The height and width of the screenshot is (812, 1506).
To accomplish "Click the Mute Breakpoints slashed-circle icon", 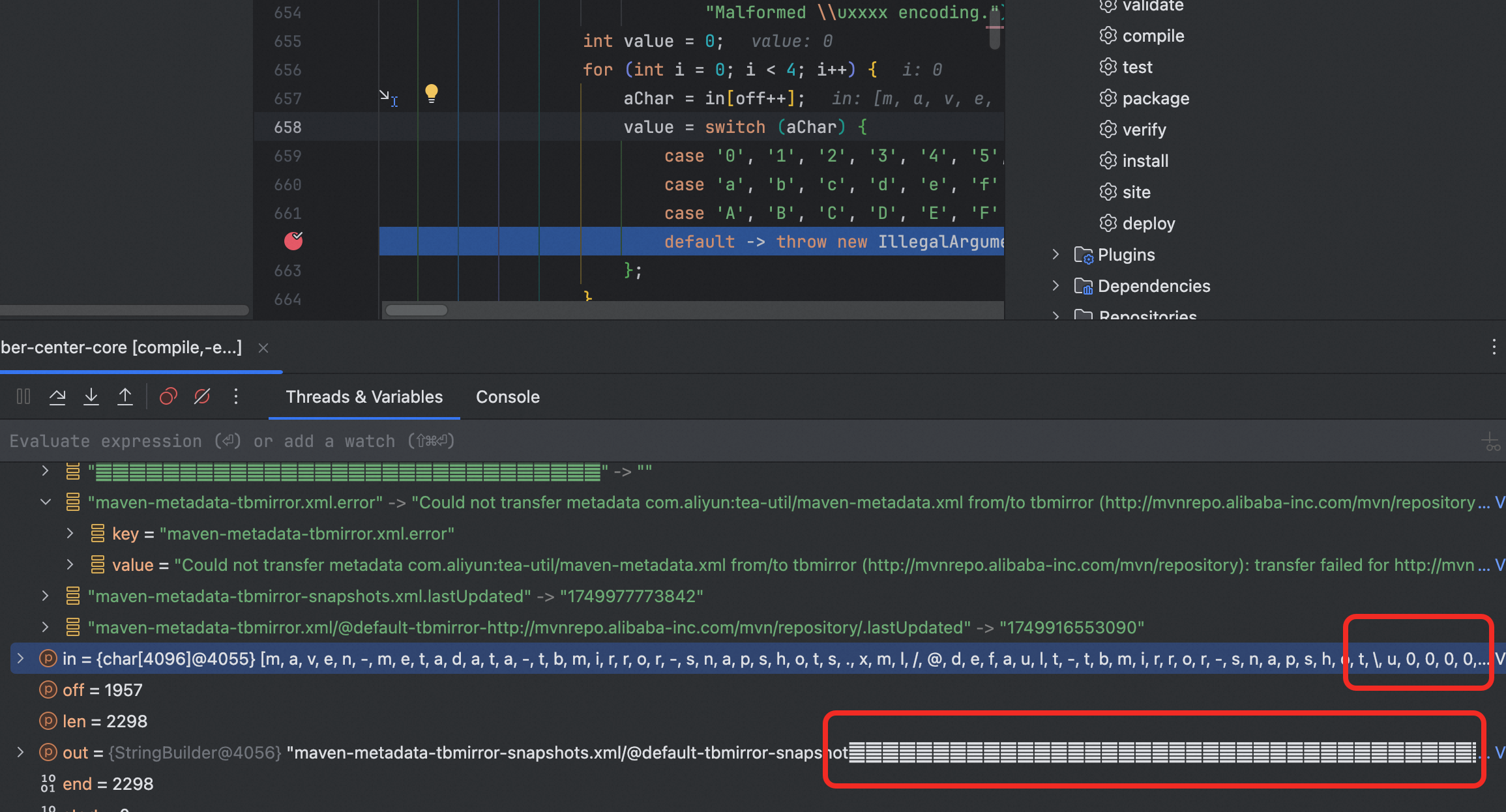I will tap(202, 396).
